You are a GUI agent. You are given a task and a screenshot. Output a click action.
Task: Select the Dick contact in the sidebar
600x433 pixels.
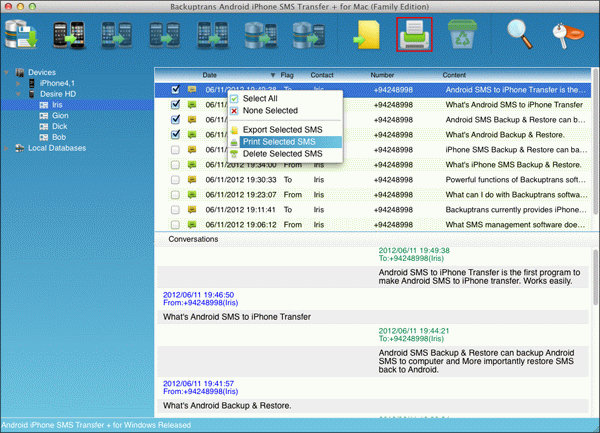click(x=60, y=126)
